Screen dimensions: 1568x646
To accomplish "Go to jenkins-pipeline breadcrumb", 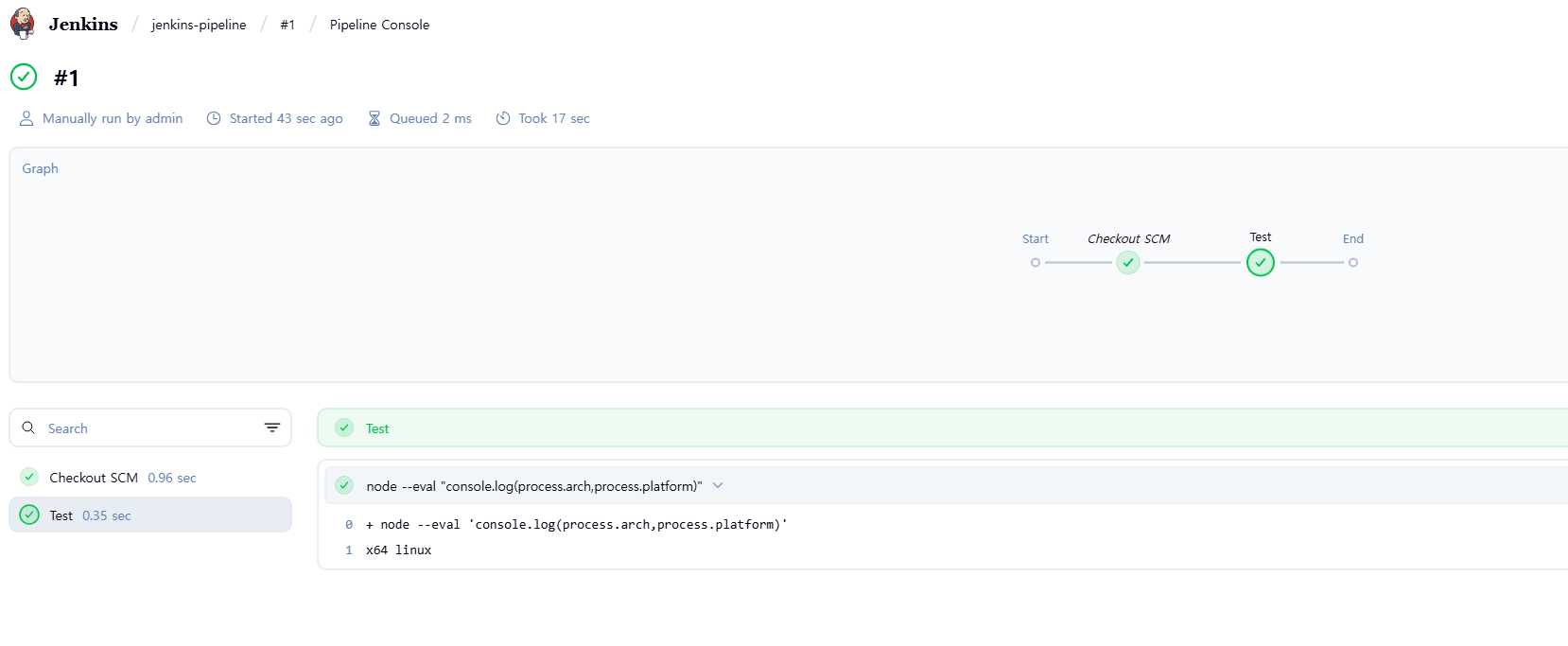I will [199, 25].
